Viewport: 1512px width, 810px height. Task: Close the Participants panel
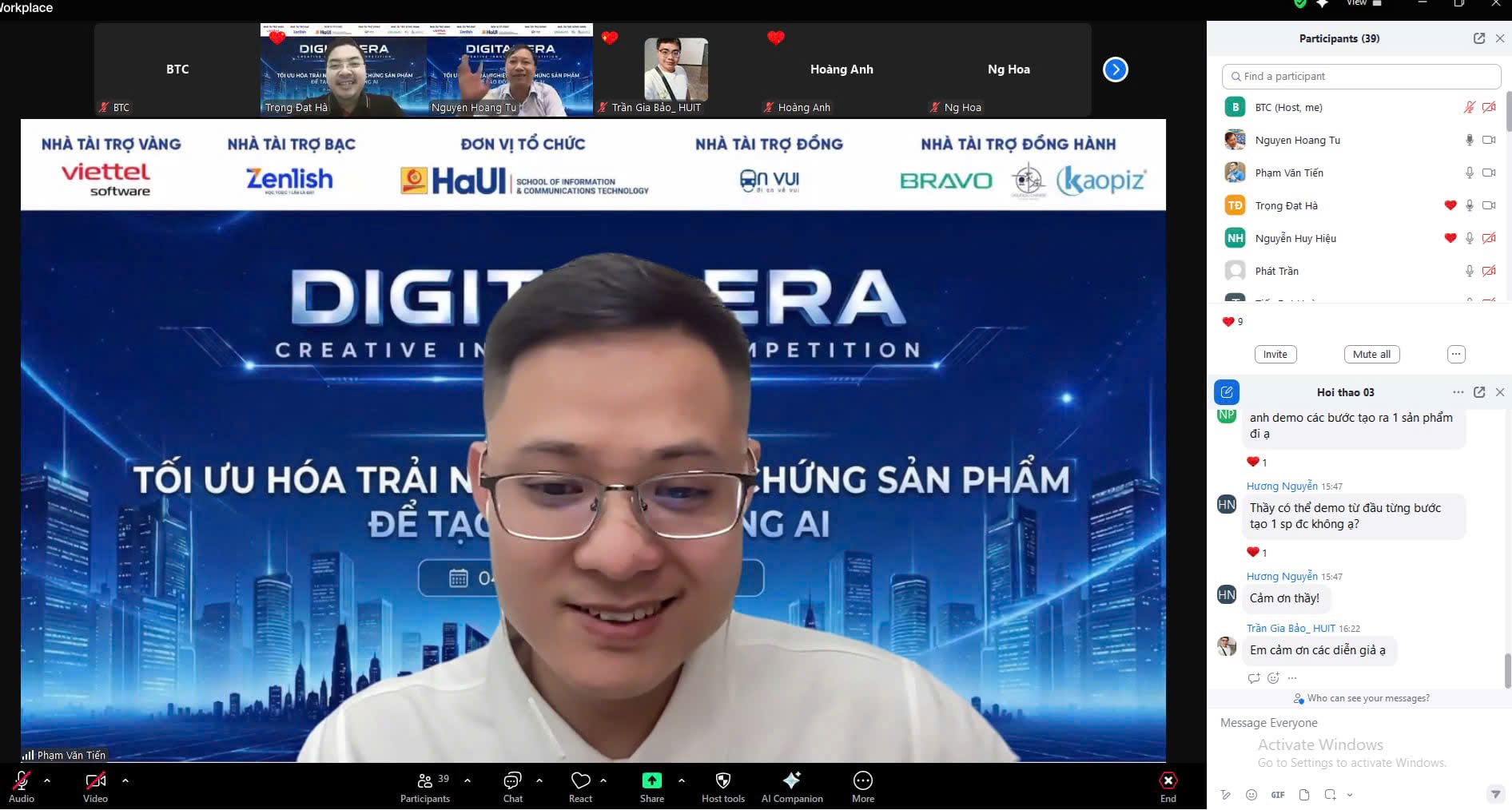(1500, 38)
